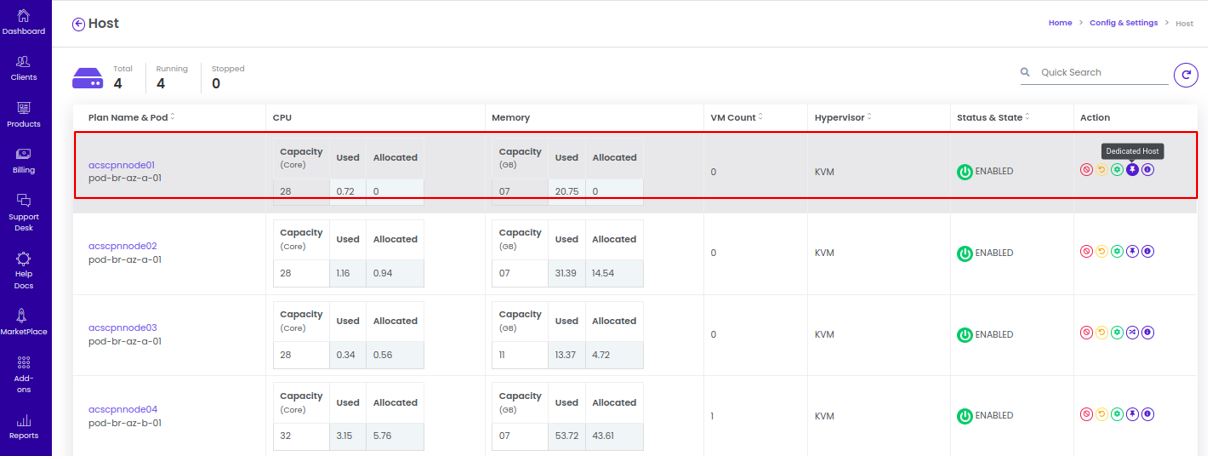This screenshot has height=459, width=1208.
Task: Click the yellow reconnect icon for acscpnnode03
Action: (x=1101, y=332)
